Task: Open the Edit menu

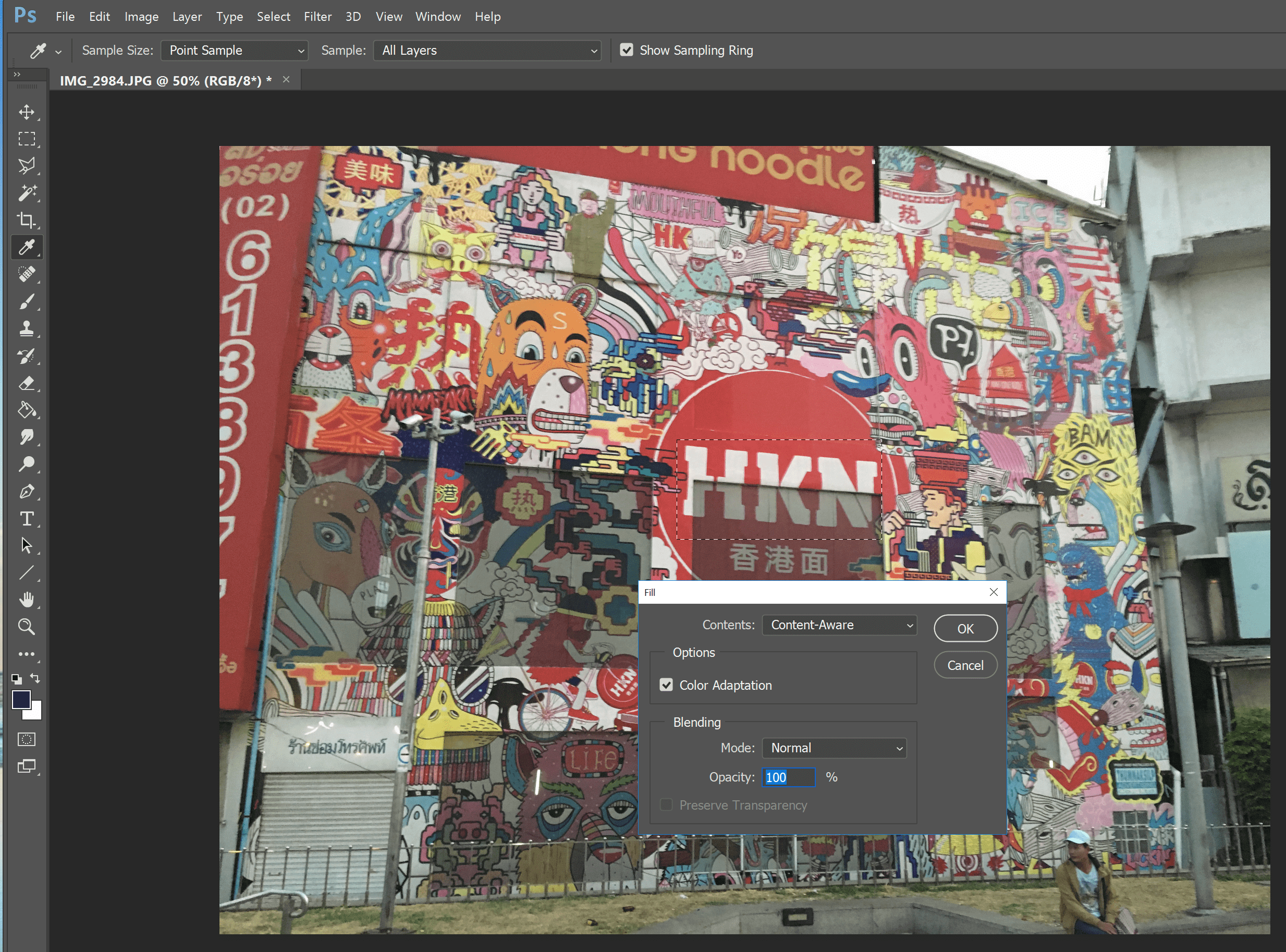Action: [x=99, y=17]
